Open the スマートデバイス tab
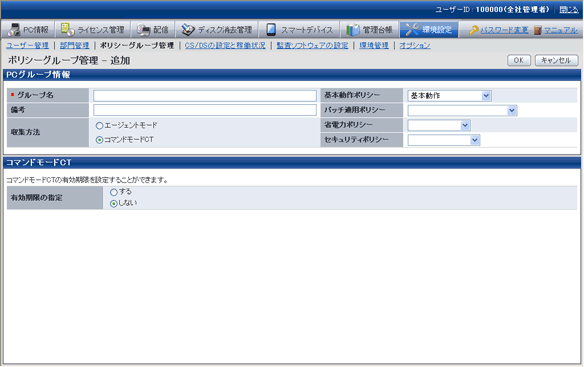This screenshot has width=584, height=367. tap(299, 29)
